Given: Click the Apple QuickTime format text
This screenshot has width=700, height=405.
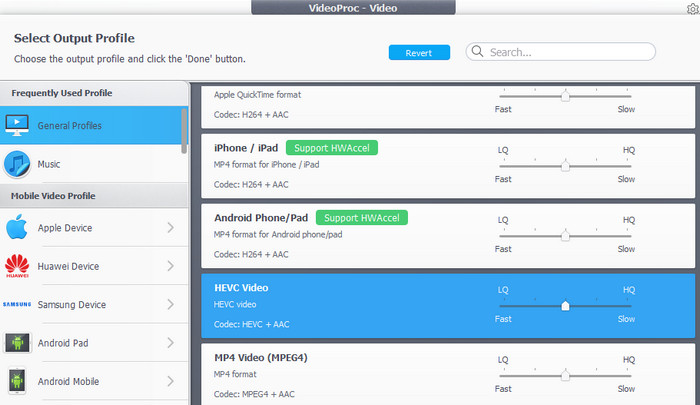Looking at the screenshot, I should pos(257,95).
